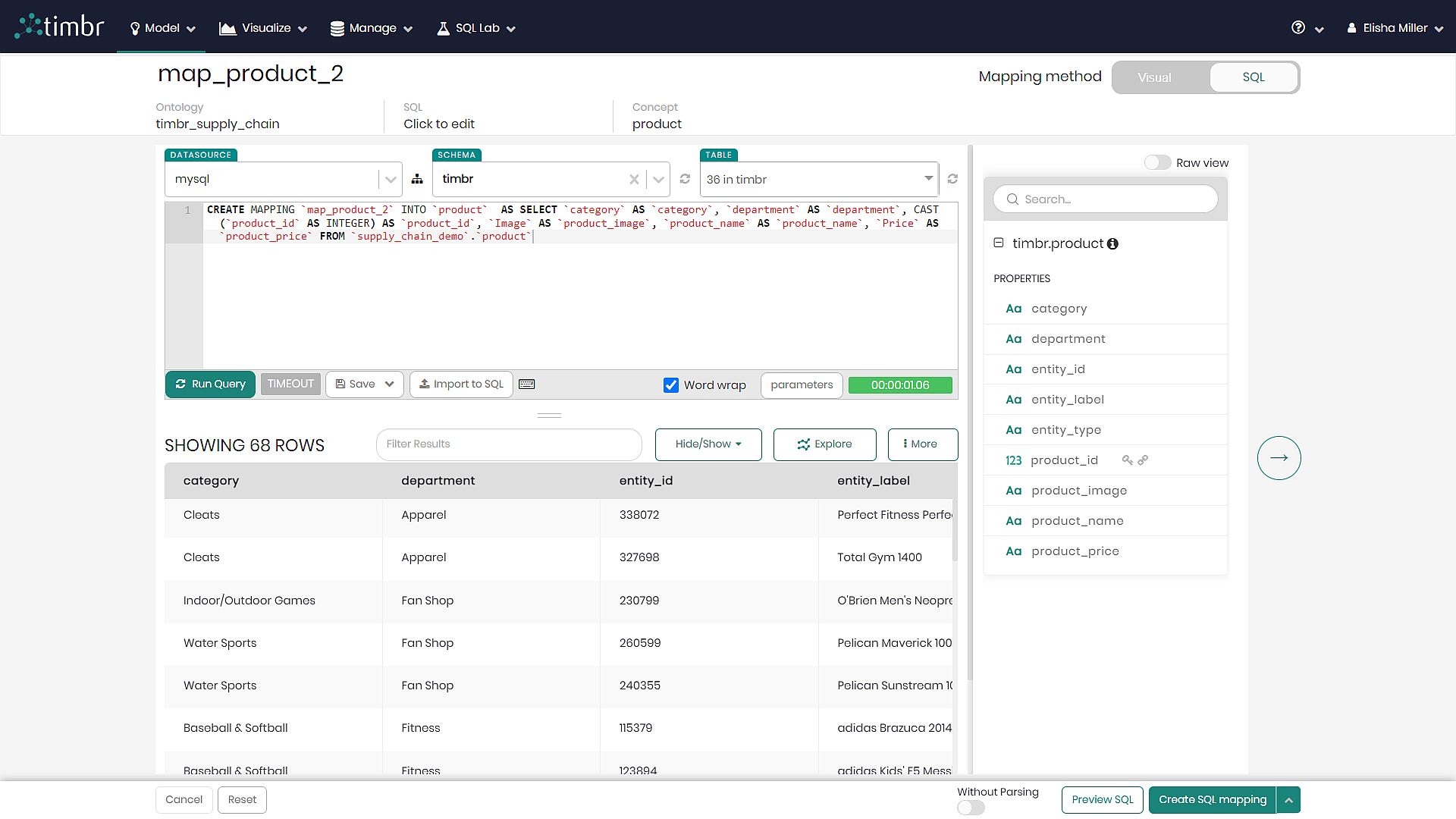Enable the Raw view toggle
Screen dimensions: 1456x819
[1158, 162]
